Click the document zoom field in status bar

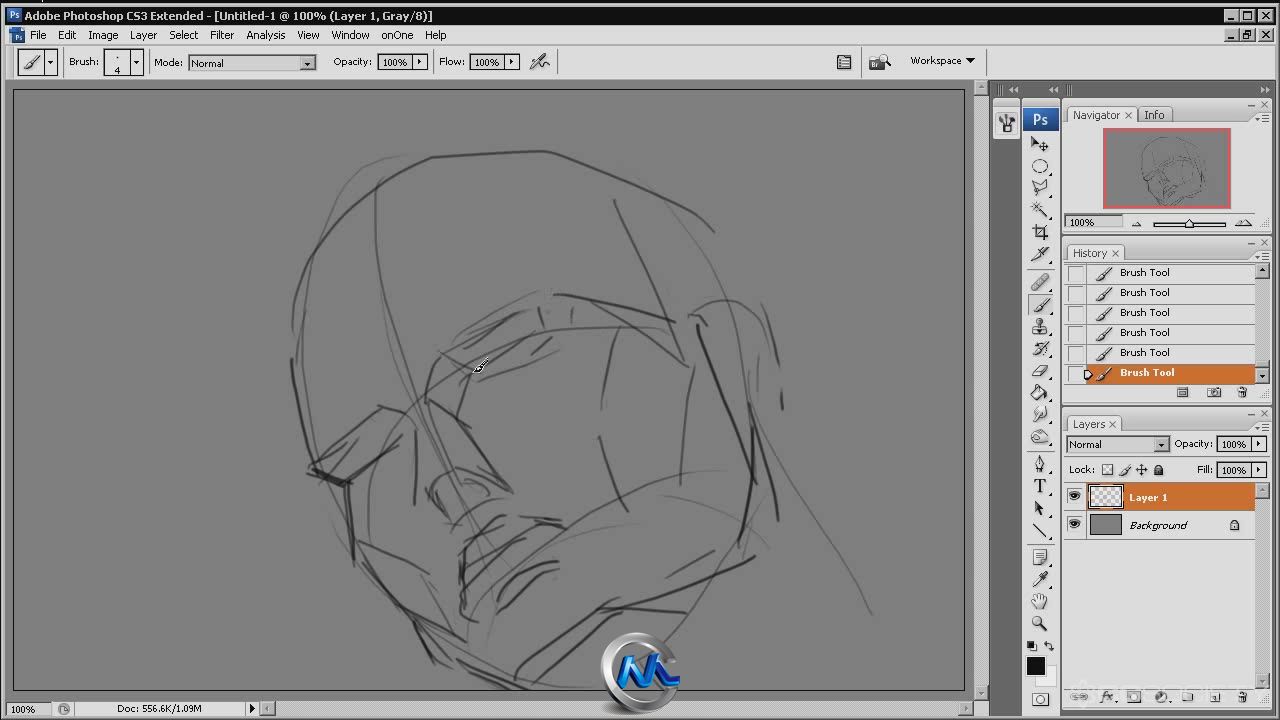(x=28, y=709)
